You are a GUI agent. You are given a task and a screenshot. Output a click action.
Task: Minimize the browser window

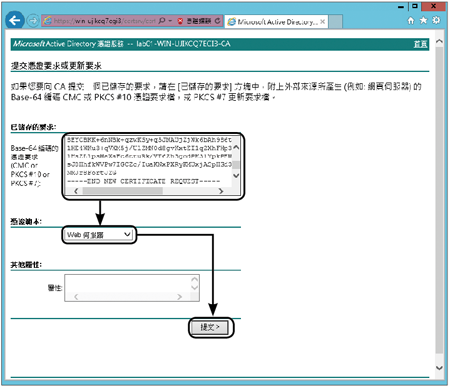tap(401, 6)
